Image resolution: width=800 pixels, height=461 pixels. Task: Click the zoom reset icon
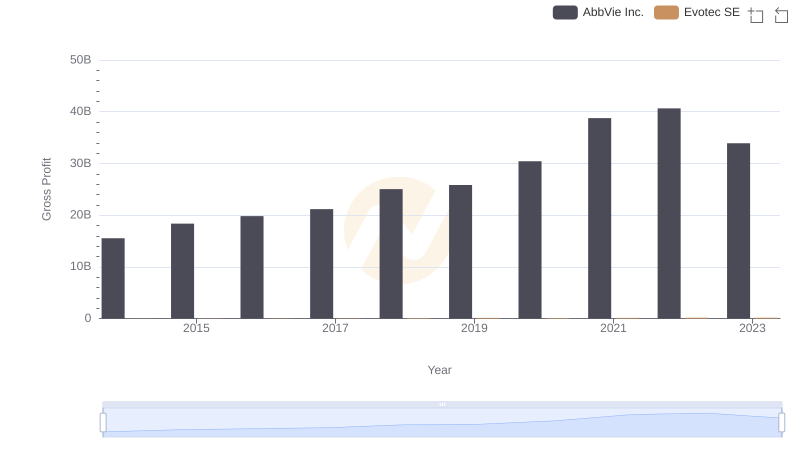coord(781,15)
